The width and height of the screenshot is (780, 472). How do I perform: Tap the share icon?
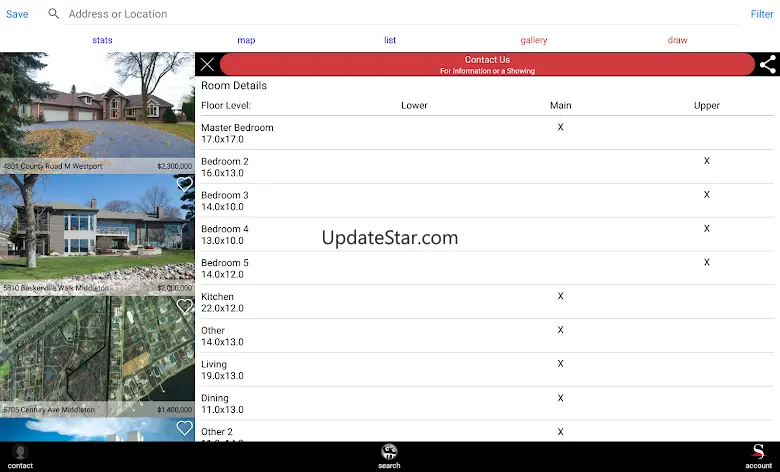[768, 64]
